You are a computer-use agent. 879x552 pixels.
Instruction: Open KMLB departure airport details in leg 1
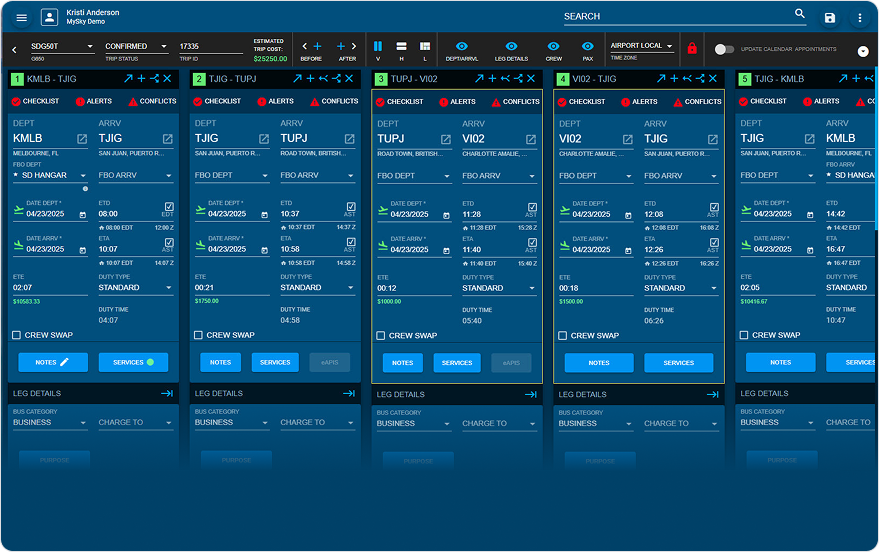click(x=82, y=138)
